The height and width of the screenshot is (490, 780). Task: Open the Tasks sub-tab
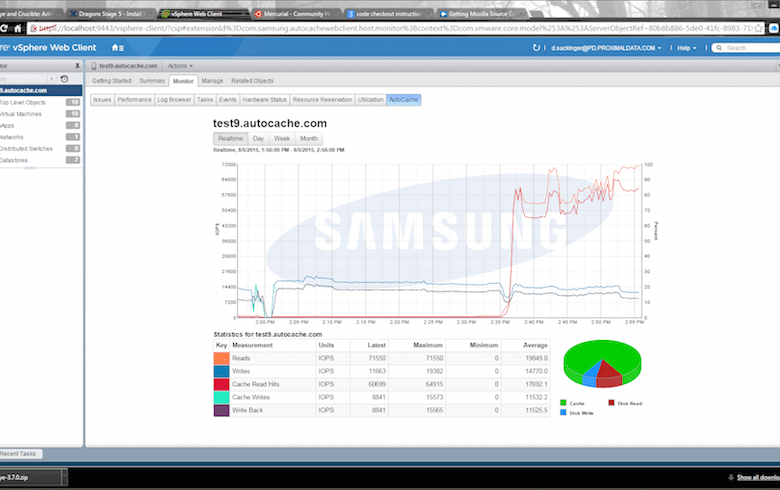204,99
